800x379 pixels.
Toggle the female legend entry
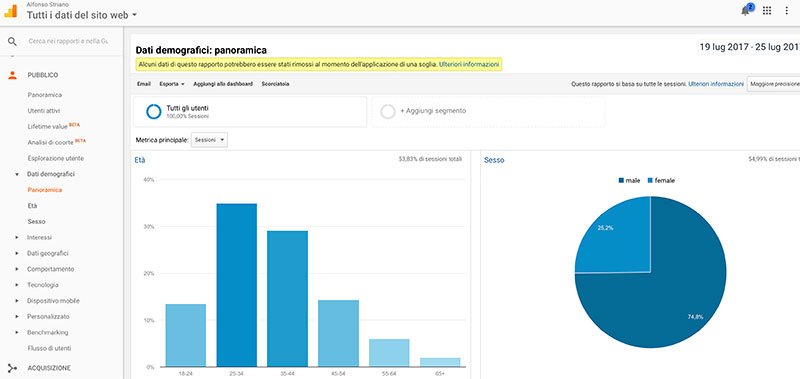pos(661,181)
